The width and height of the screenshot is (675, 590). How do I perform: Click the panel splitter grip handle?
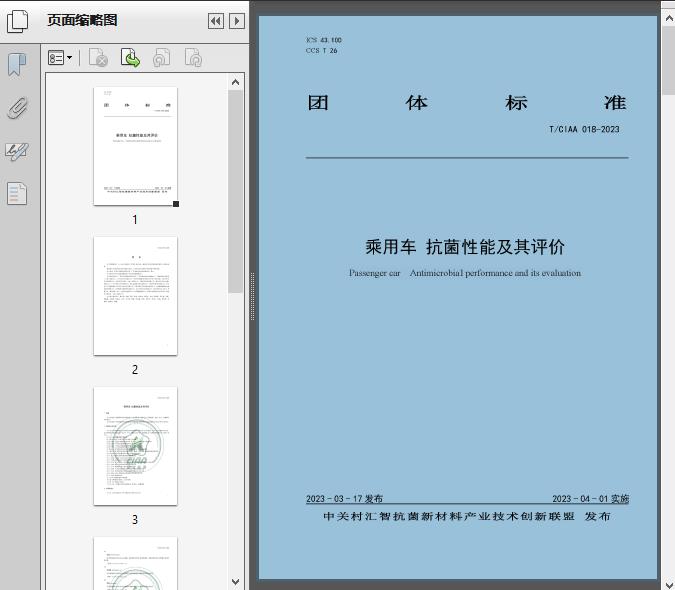[252, 297]
